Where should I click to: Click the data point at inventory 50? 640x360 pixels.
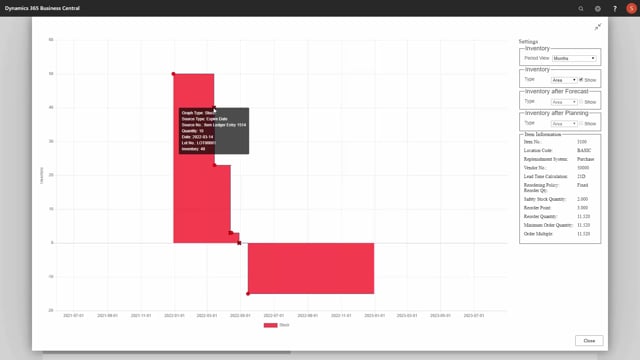tap(173, 74)
